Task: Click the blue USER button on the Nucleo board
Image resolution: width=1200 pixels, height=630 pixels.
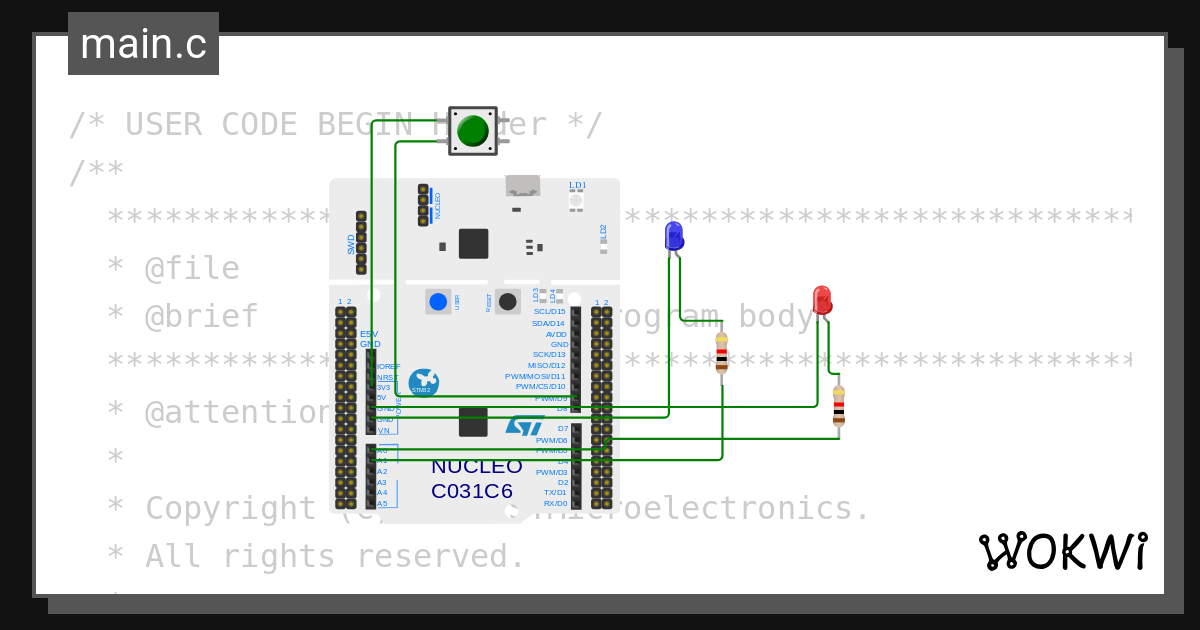Action: click(x=438, y=301)
